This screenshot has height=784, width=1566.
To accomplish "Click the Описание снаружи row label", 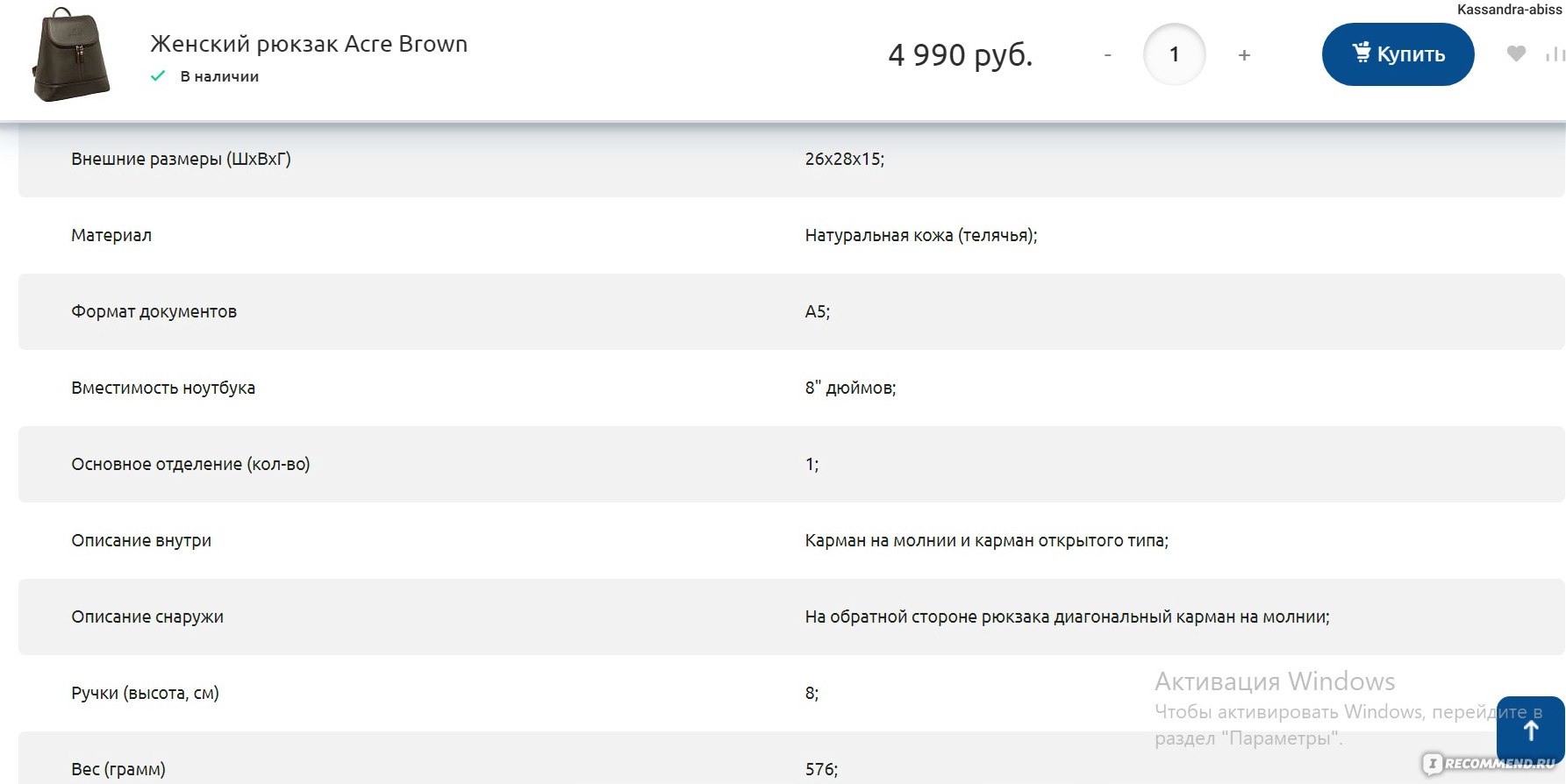I will click(147, 617).
